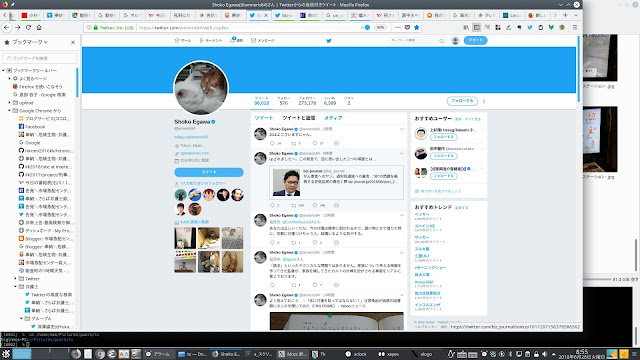The image size is (640, 360).
Task: Select the Tweets tab on profile
Action: tap(264, 118)
